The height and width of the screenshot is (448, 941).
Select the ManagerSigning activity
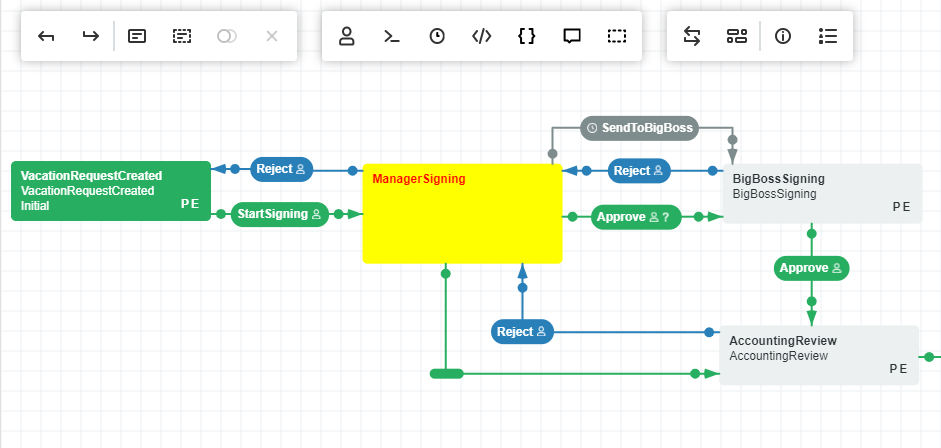463,214
